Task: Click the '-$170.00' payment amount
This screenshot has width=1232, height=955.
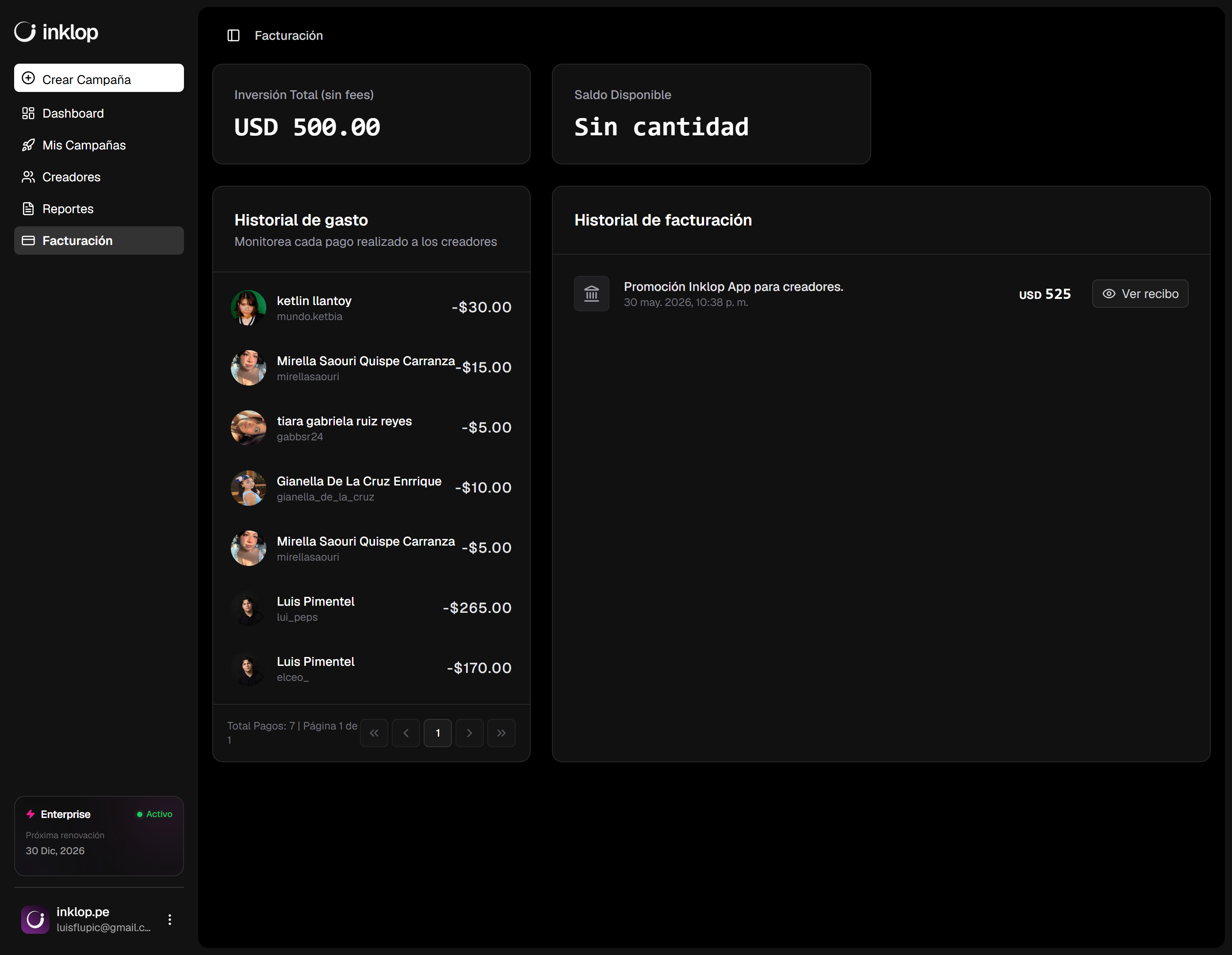Action: [x=479, y=668]
